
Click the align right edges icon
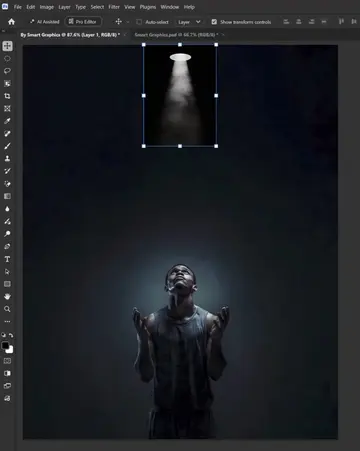pos(311,22)
